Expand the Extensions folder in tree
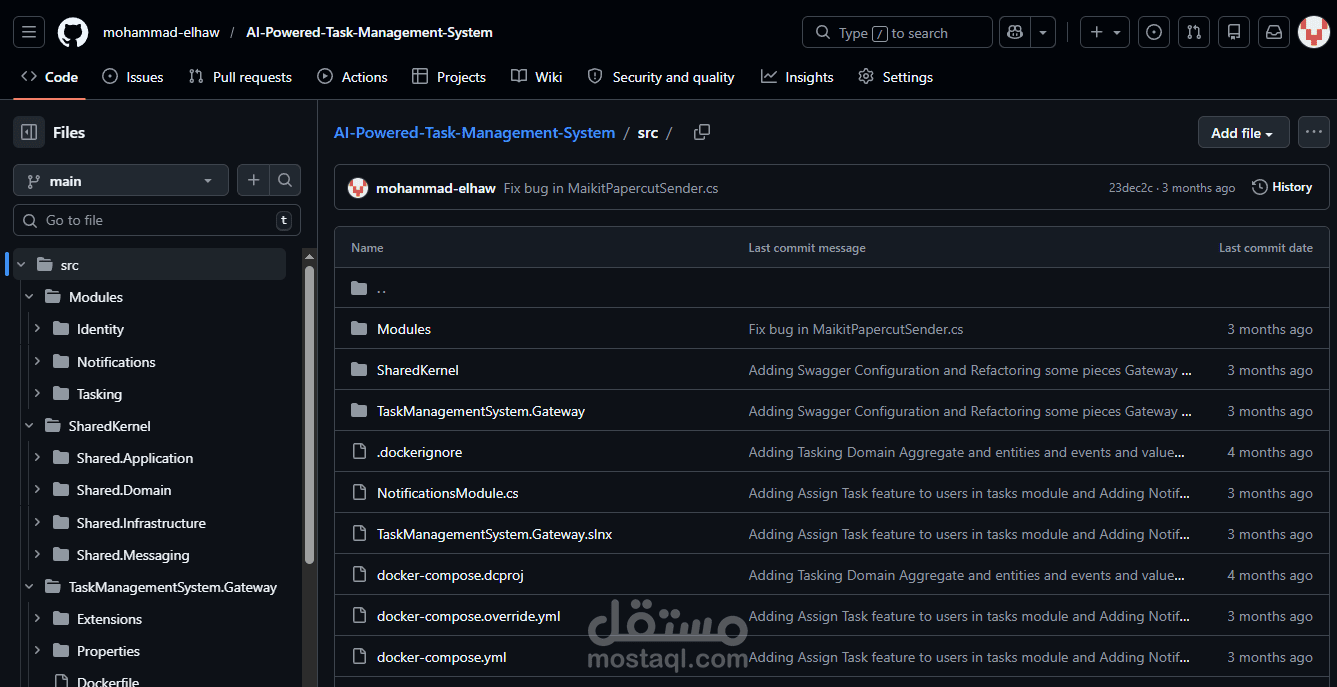The image size is (1337, 687). click(x=37, y=619)
